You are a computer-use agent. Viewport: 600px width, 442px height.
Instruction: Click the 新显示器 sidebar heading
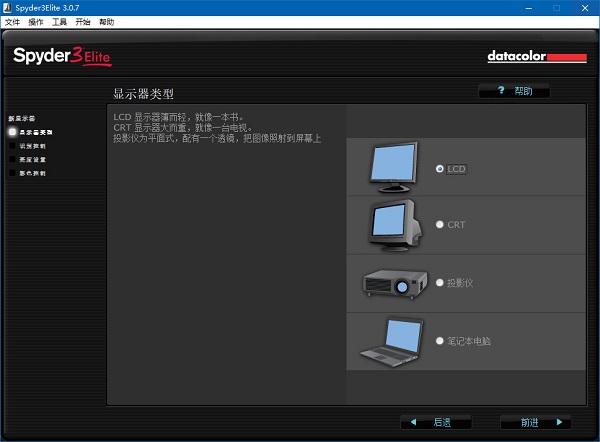[22, 118]
